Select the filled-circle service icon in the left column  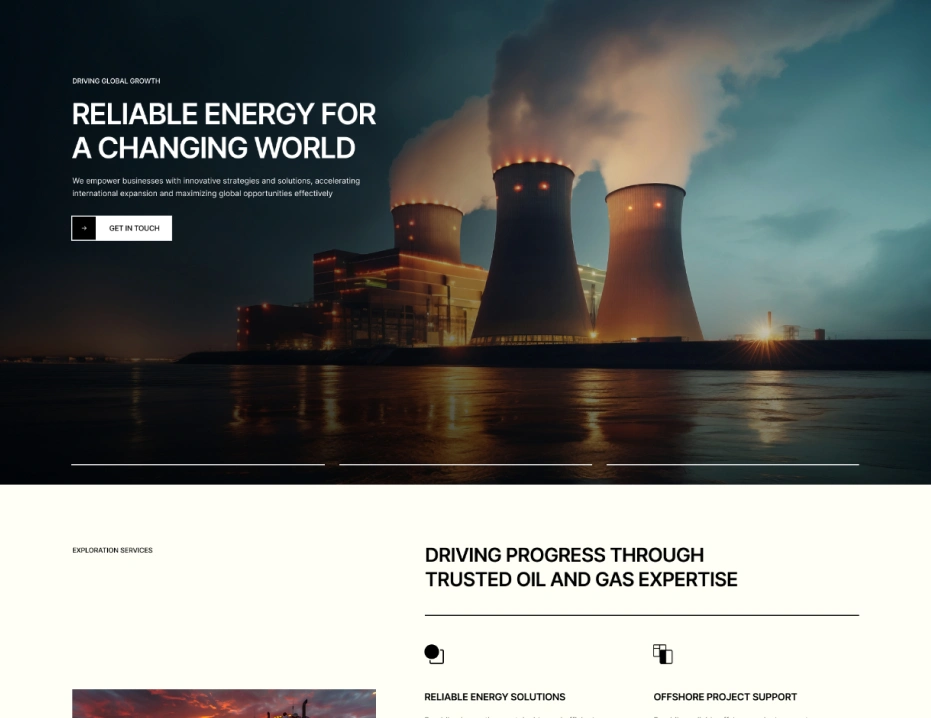(433, 652)
